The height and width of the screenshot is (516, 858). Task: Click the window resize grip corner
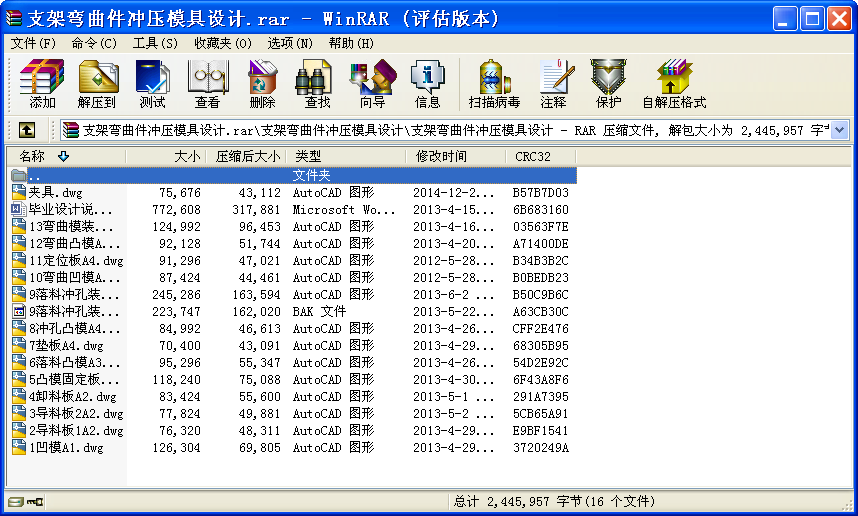click(x=847, y=505)
